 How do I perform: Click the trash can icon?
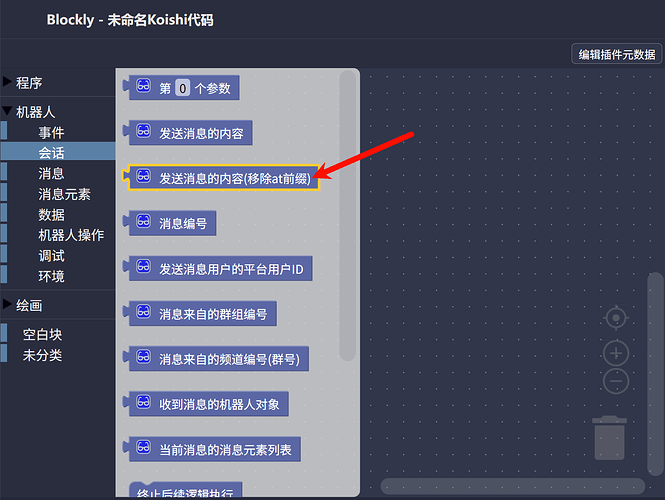point(609,438)
